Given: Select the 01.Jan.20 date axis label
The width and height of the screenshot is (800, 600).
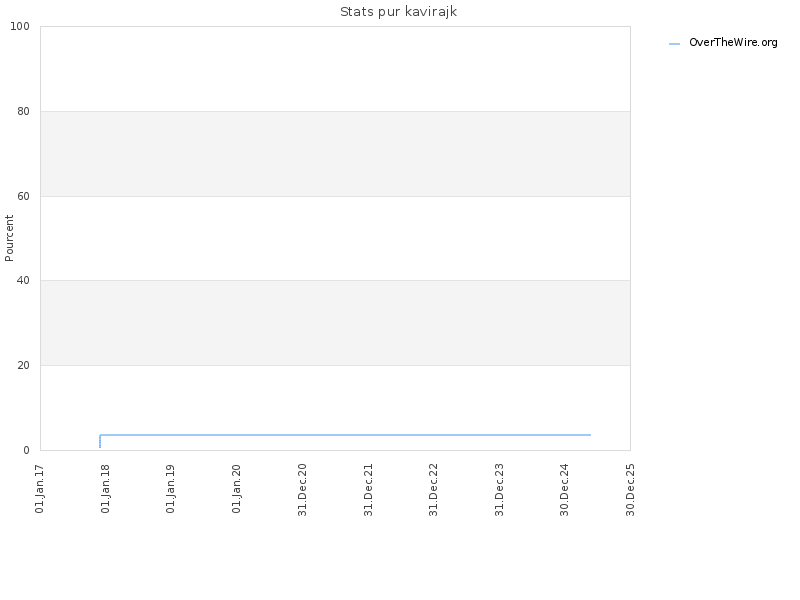Looking at the screenshot, I should 237,489.
